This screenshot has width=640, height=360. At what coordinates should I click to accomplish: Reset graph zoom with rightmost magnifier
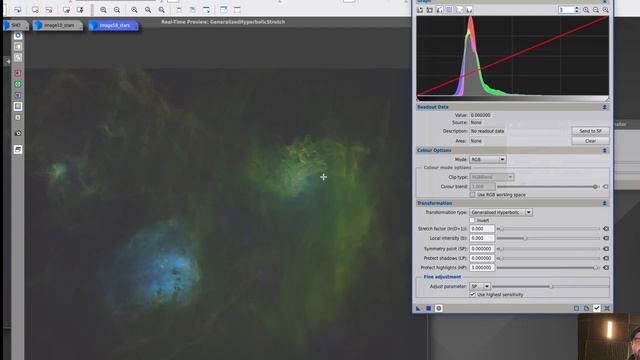tap(605, 9)
